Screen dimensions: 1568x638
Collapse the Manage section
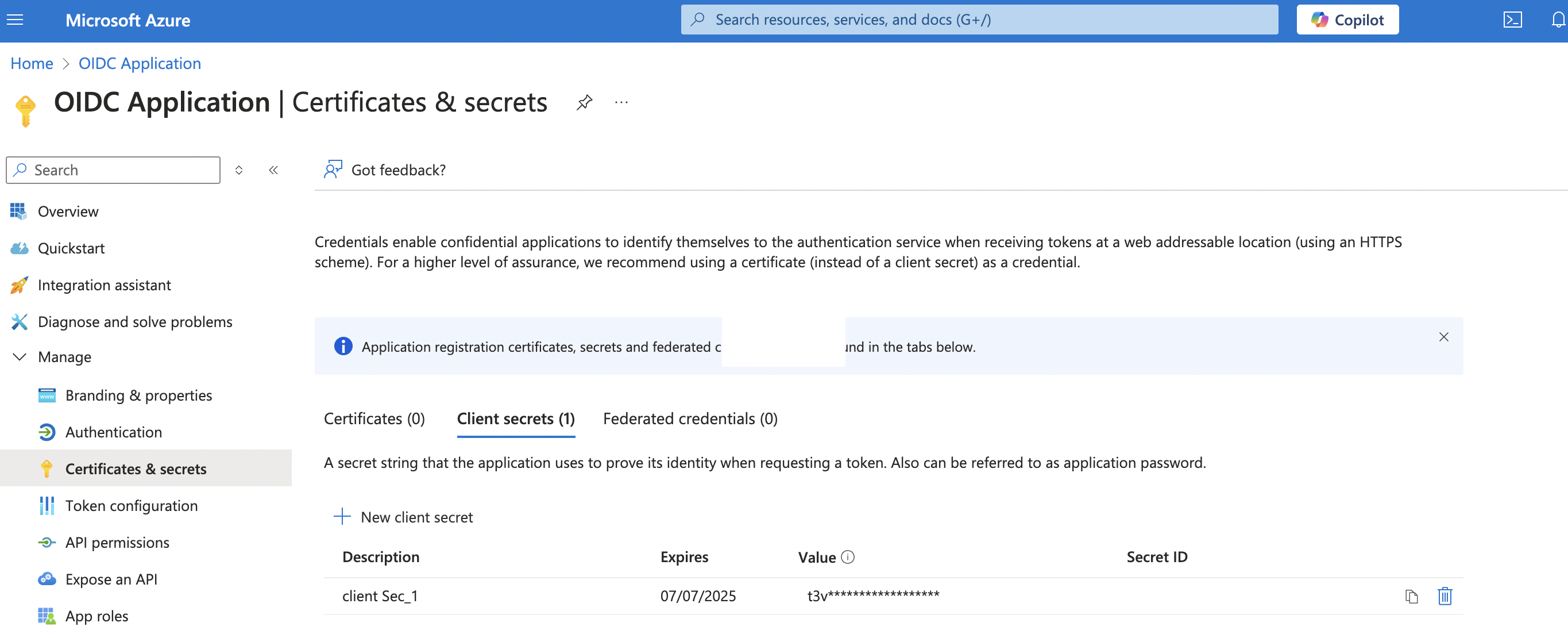coord(20,356)
